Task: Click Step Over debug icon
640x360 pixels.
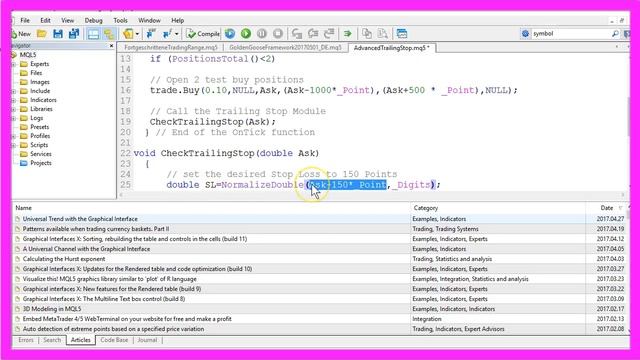Action: click(313, 34)
